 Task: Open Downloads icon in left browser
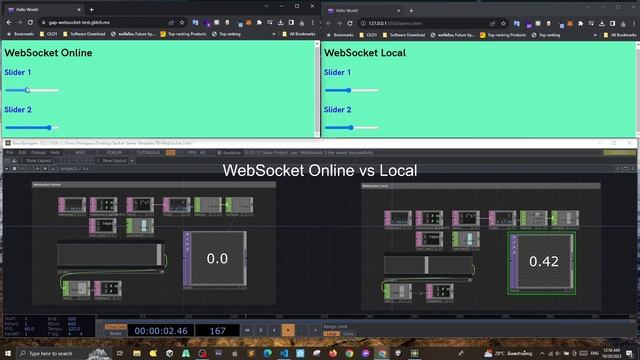tap(281, 22)
